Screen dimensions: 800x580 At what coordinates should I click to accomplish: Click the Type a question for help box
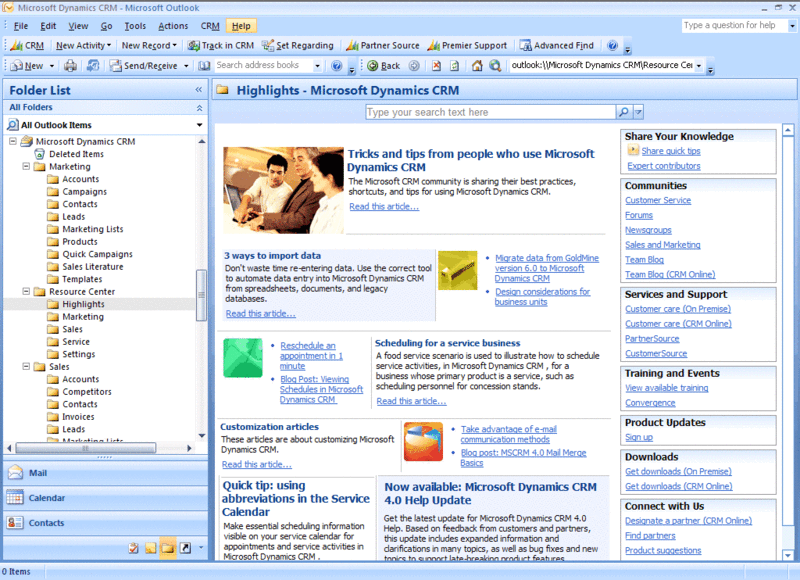[734, 25]
